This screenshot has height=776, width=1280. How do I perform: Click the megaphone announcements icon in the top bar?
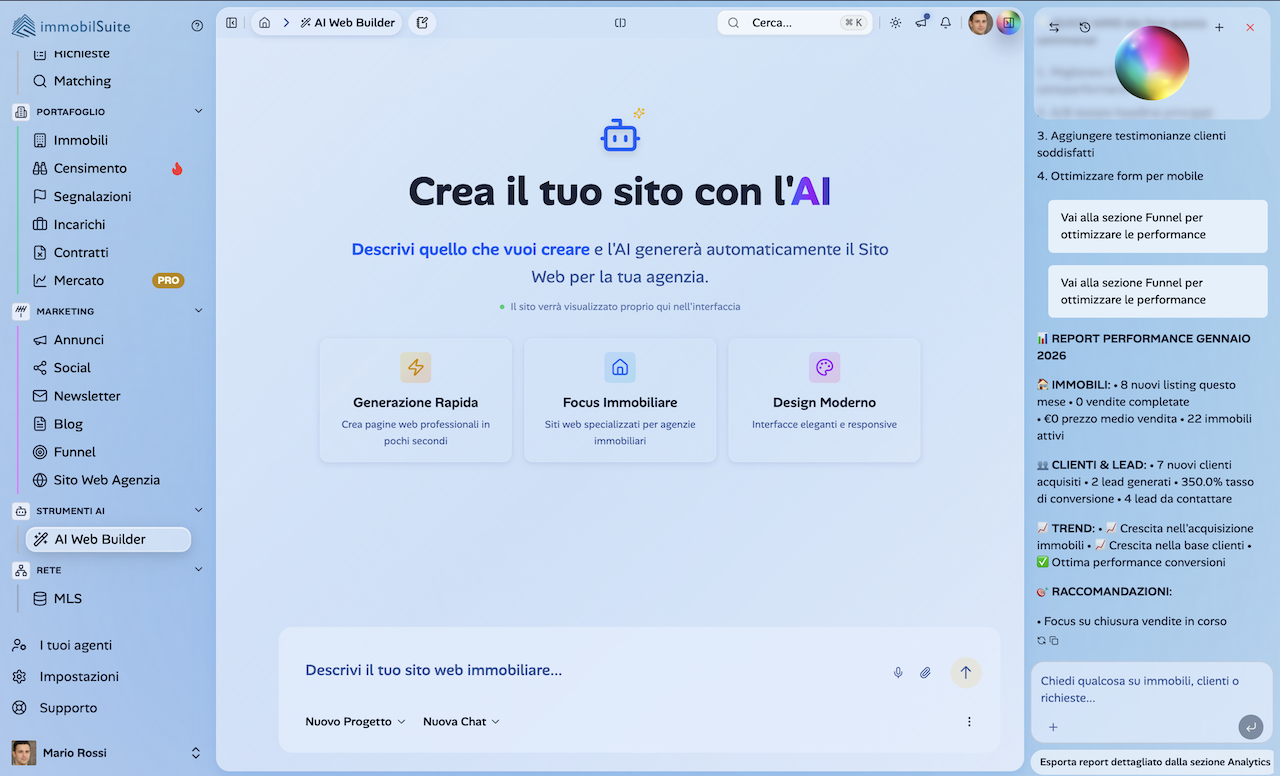click(920, 22)
